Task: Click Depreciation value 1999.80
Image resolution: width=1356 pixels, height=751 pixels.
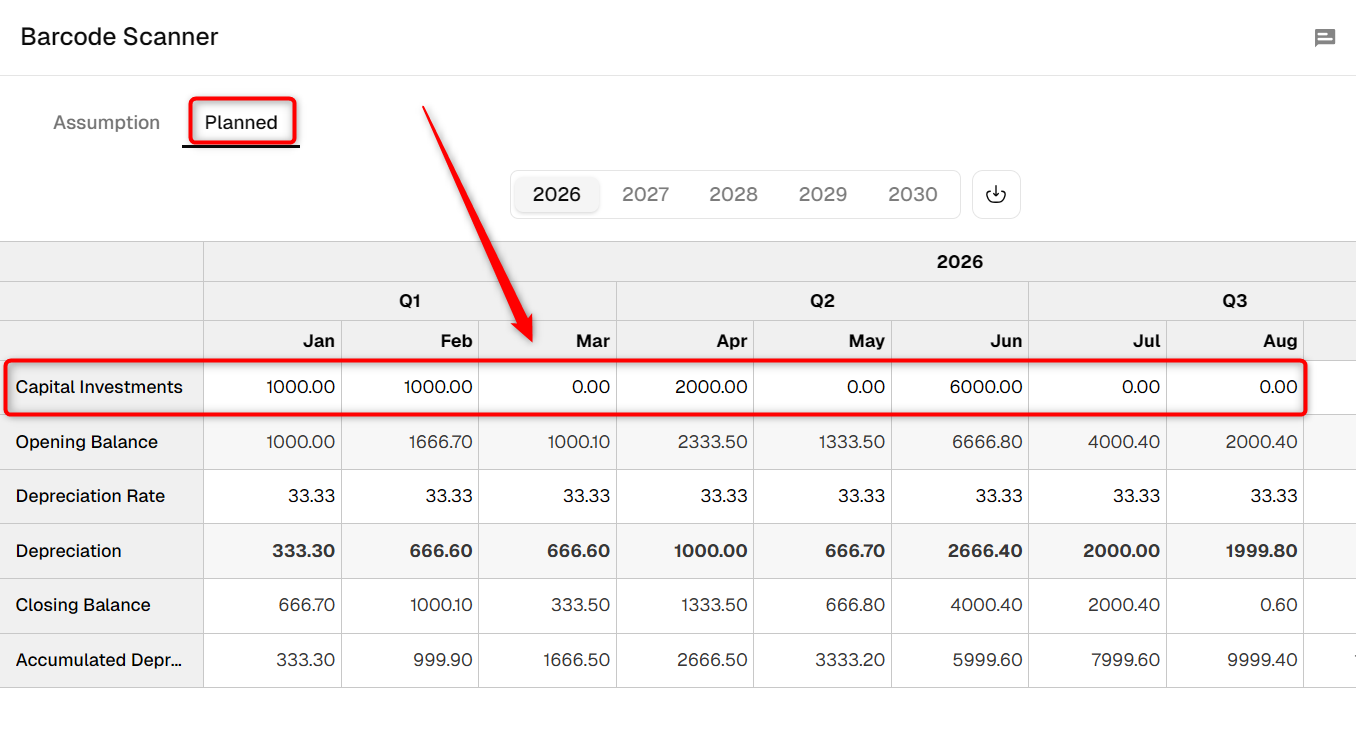Action: tap(1262, 551)
